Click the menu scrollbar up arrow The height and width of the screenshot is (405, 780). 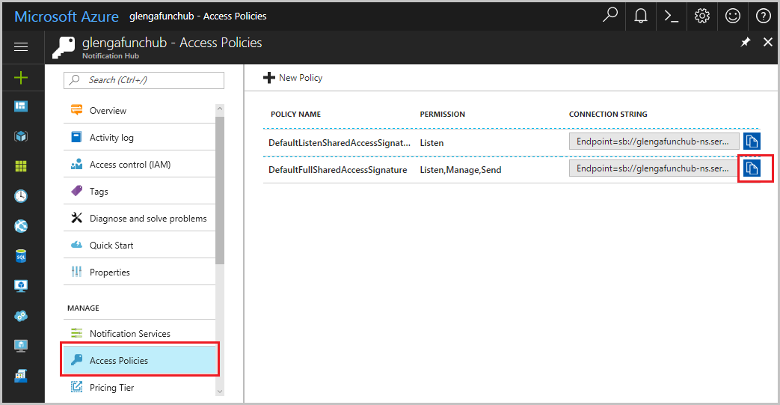(x=220, y=109)
